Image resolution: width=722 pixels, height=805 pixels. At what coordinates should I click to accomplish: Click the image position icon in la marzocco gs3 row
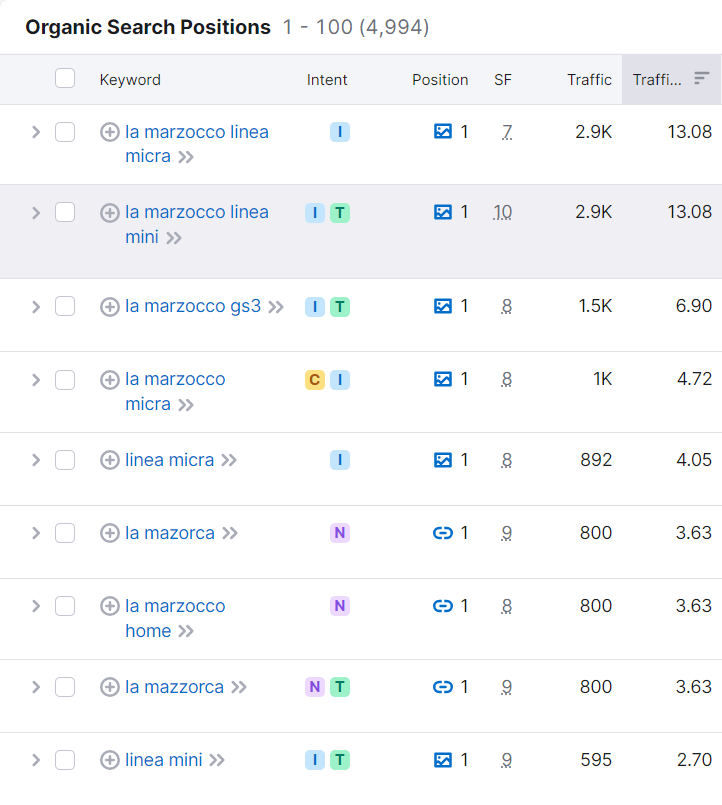click(443, 306)
